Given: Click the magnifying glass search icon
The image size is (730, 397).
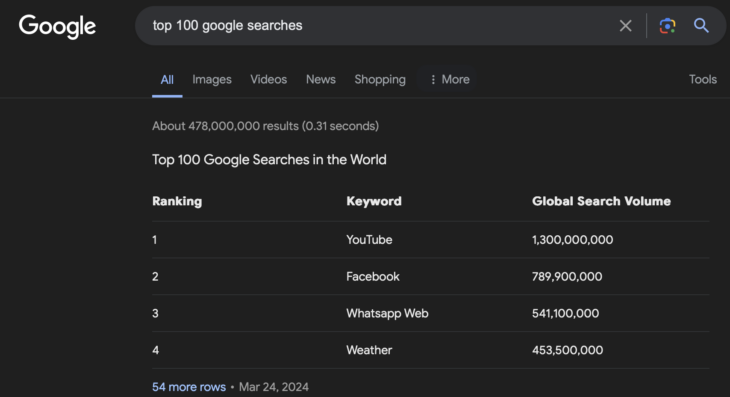Looking at the screenshot, I should click(x=701, y=26).
